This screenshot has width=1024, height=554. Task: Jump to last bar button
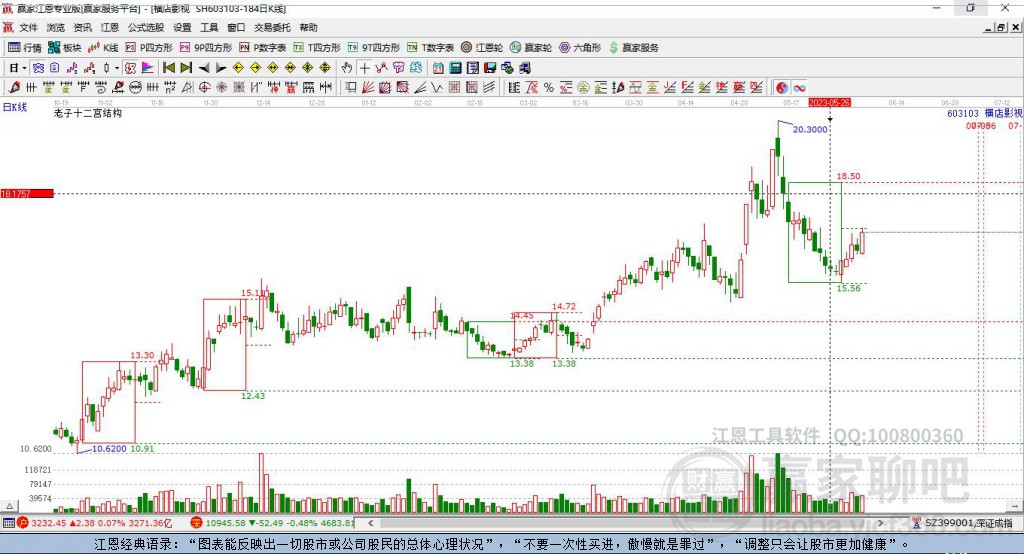(x=186, y=68)
